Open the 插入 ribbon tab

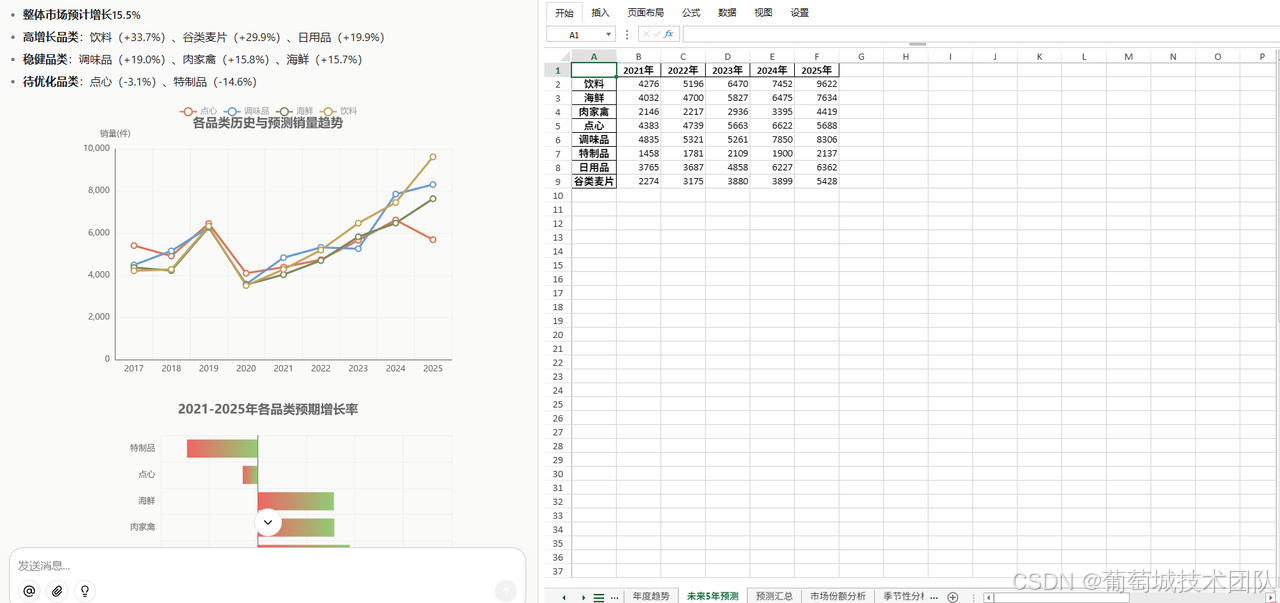(x=600, y=13)
